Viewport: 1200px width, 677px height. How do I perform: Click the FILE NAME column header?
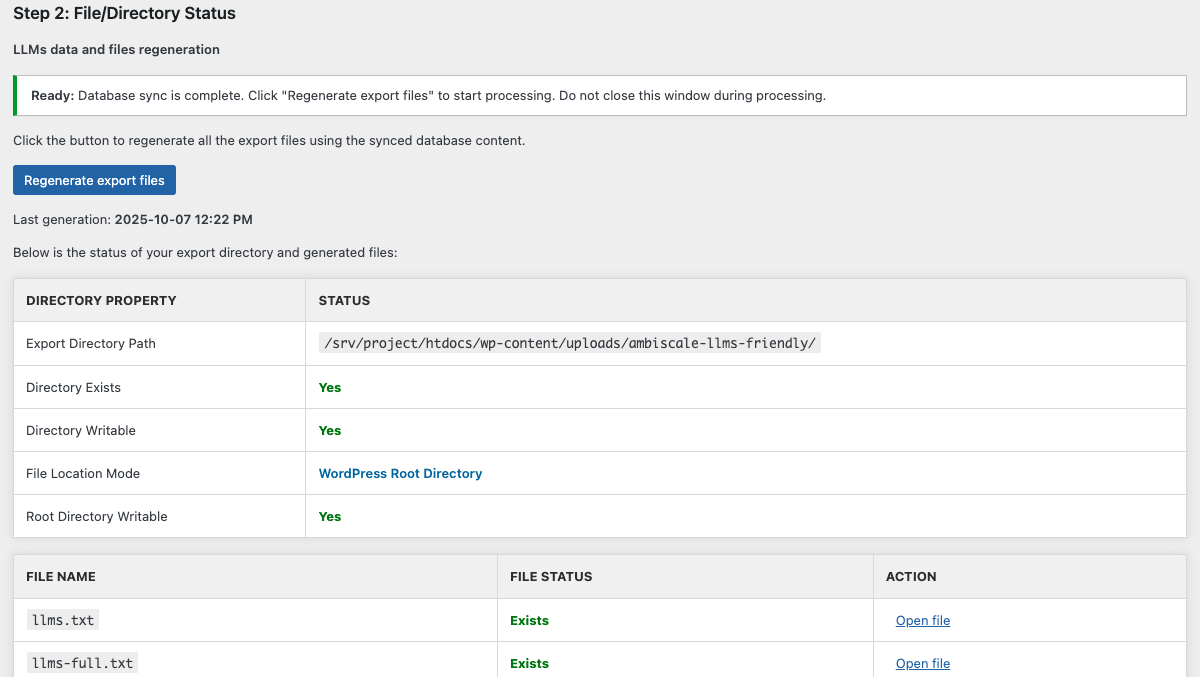point(61,577)
